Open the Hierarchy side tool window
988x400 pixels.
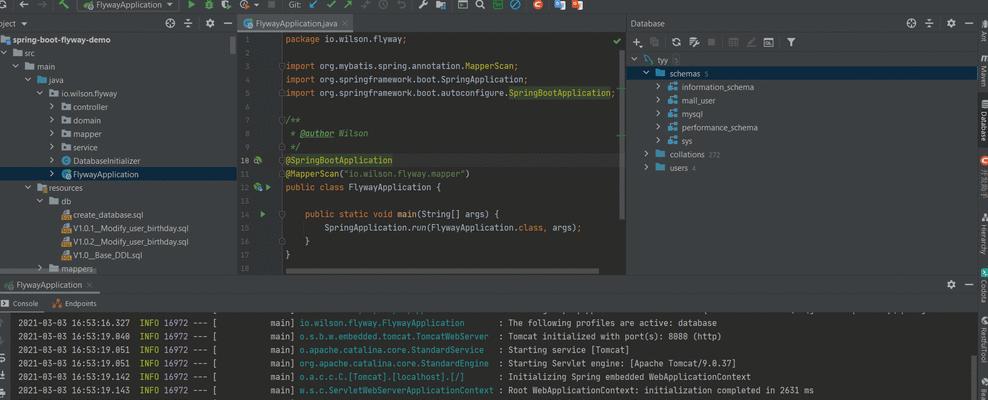(983, 235)
